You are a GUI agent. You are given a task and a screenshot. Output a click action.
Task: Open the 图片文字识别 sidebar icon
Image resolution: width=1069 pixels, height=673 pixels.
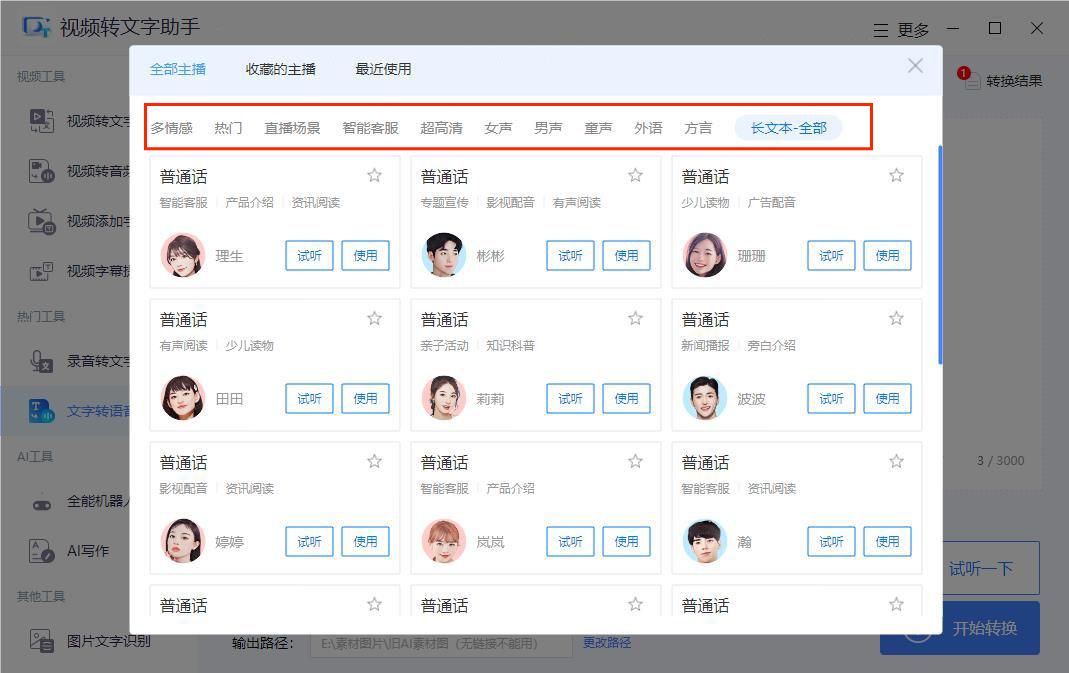tap(42, 641)
